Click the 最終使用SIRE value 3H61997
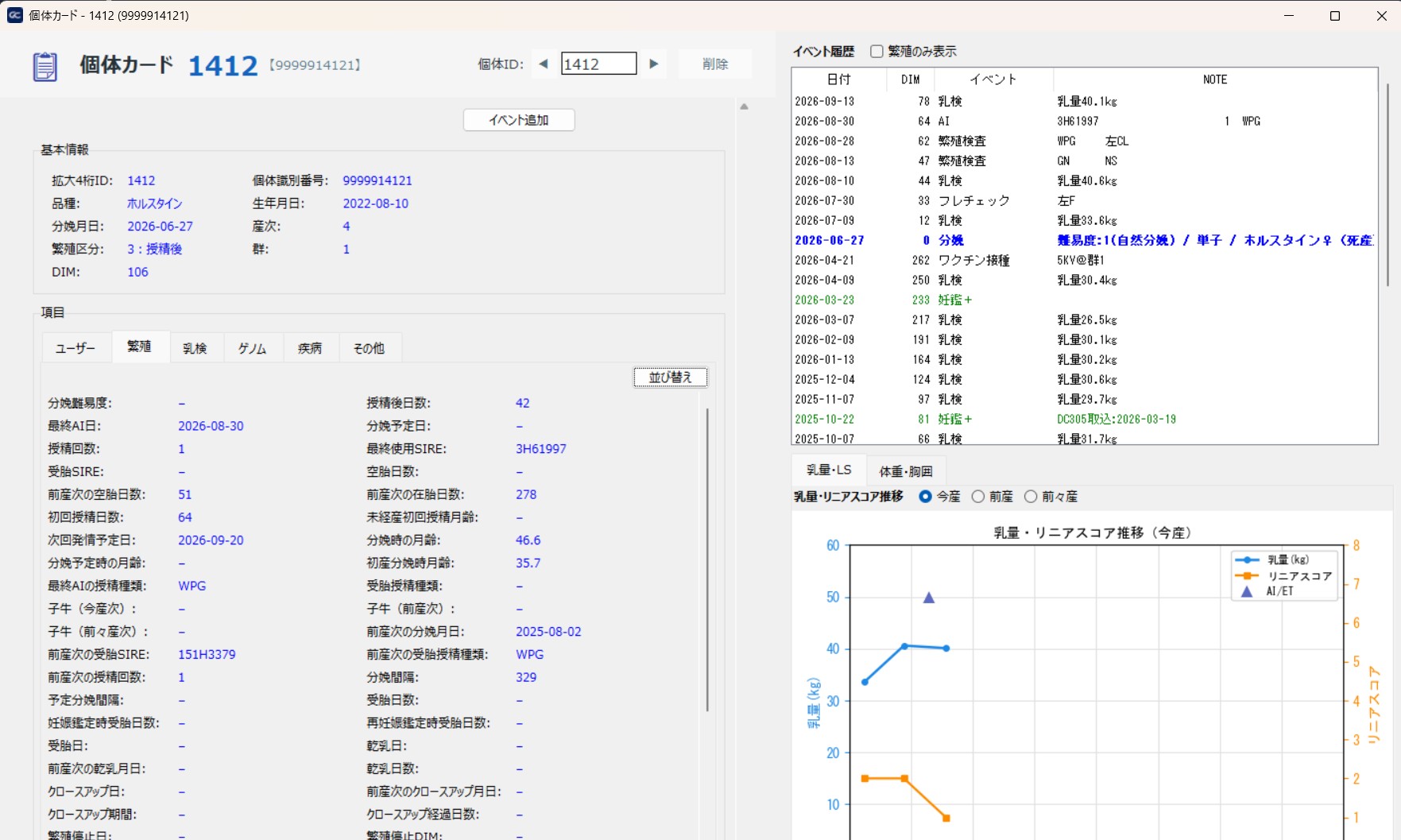The height and width of the screenshot is (840, 1401). click(x=541, y=449)
